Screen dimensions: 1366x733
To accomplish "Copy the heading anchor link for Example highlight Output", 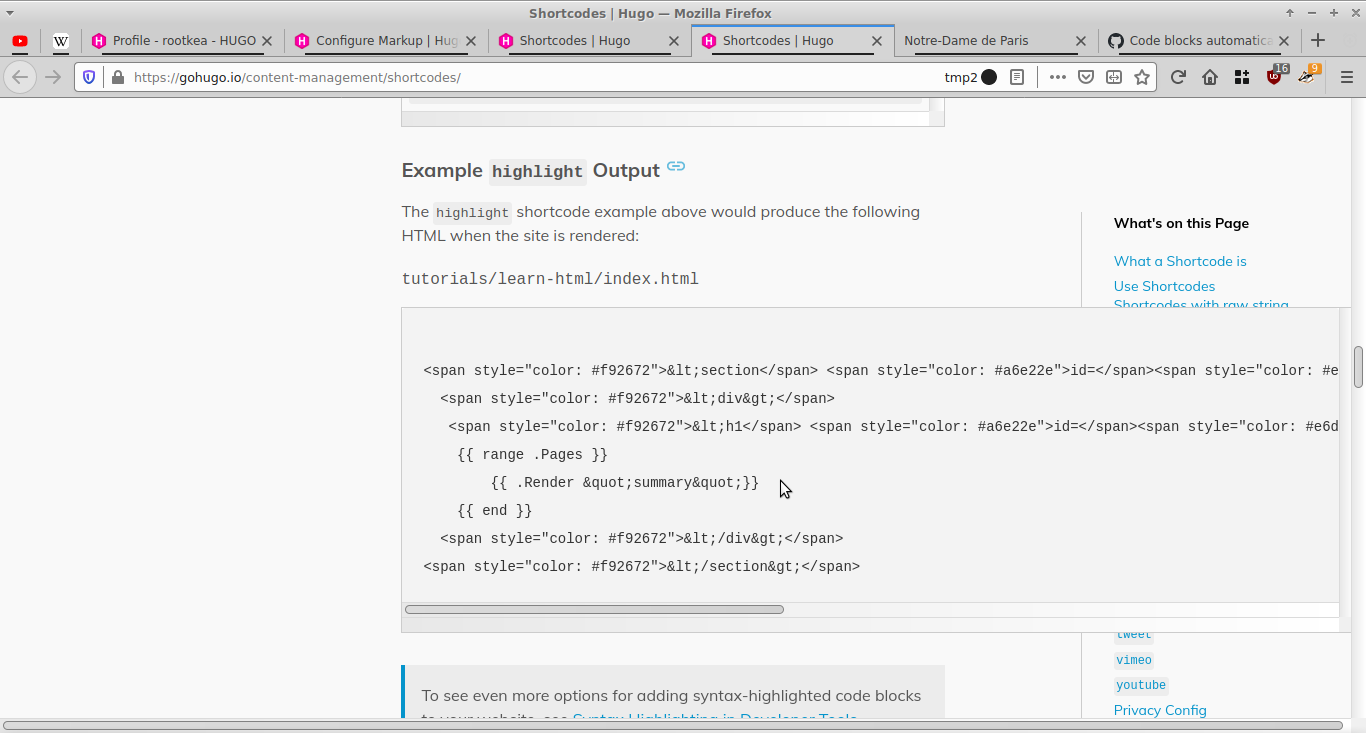I will pyautogui.click(x=675, y=167).
